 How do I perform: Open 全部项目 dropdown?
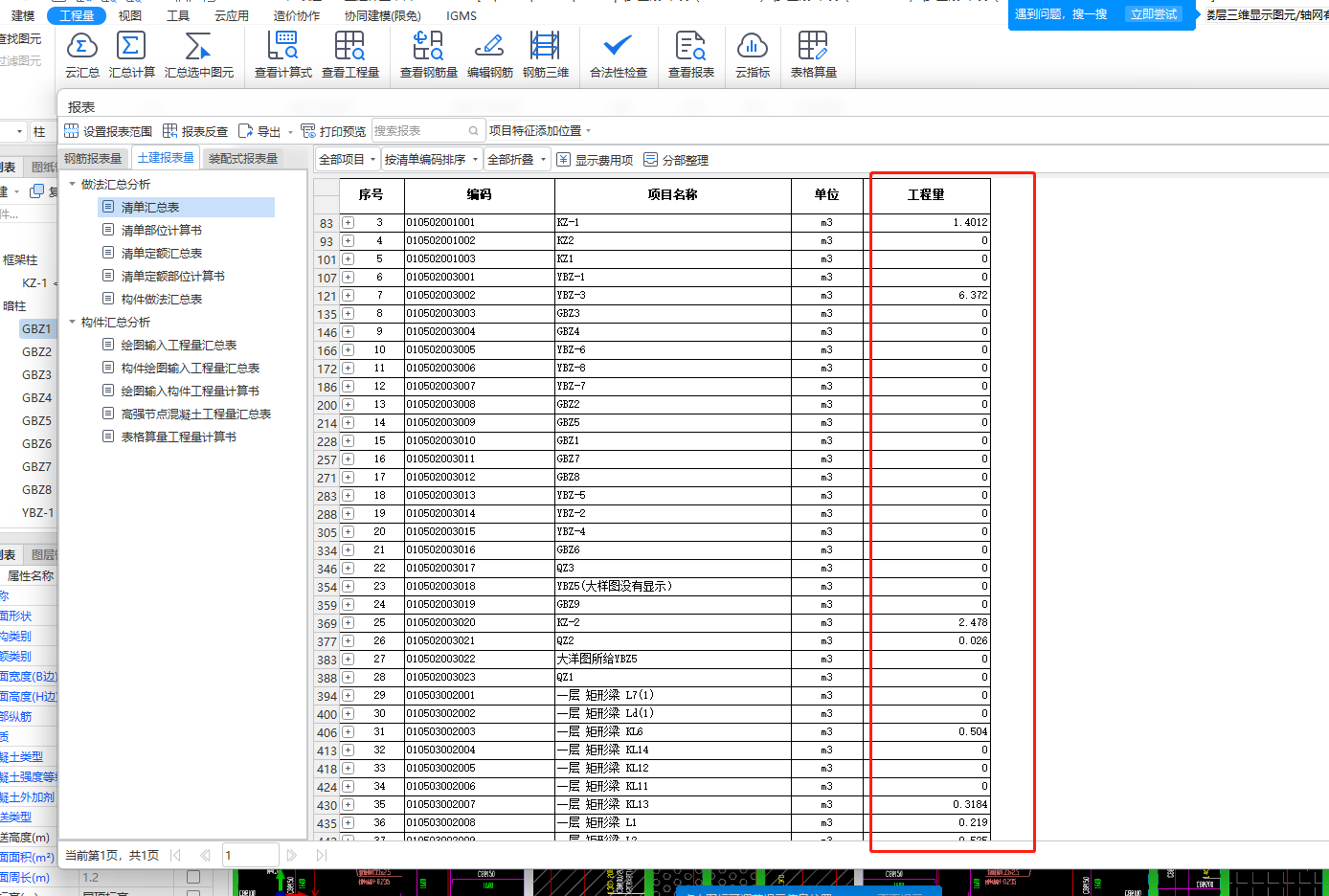pos(346,160)
